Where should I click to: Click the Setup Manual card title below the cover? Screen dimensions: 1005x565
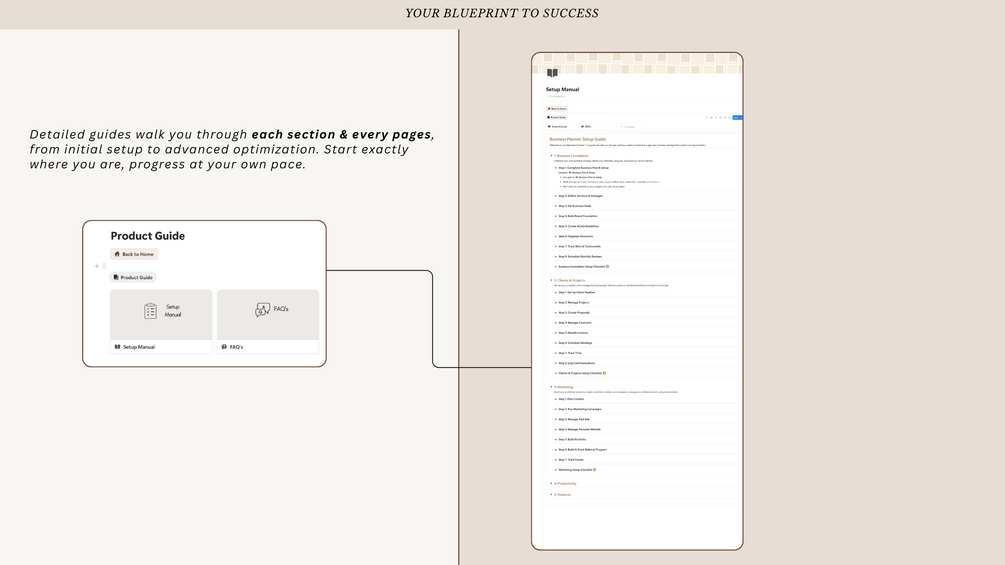tap(139, 347)
